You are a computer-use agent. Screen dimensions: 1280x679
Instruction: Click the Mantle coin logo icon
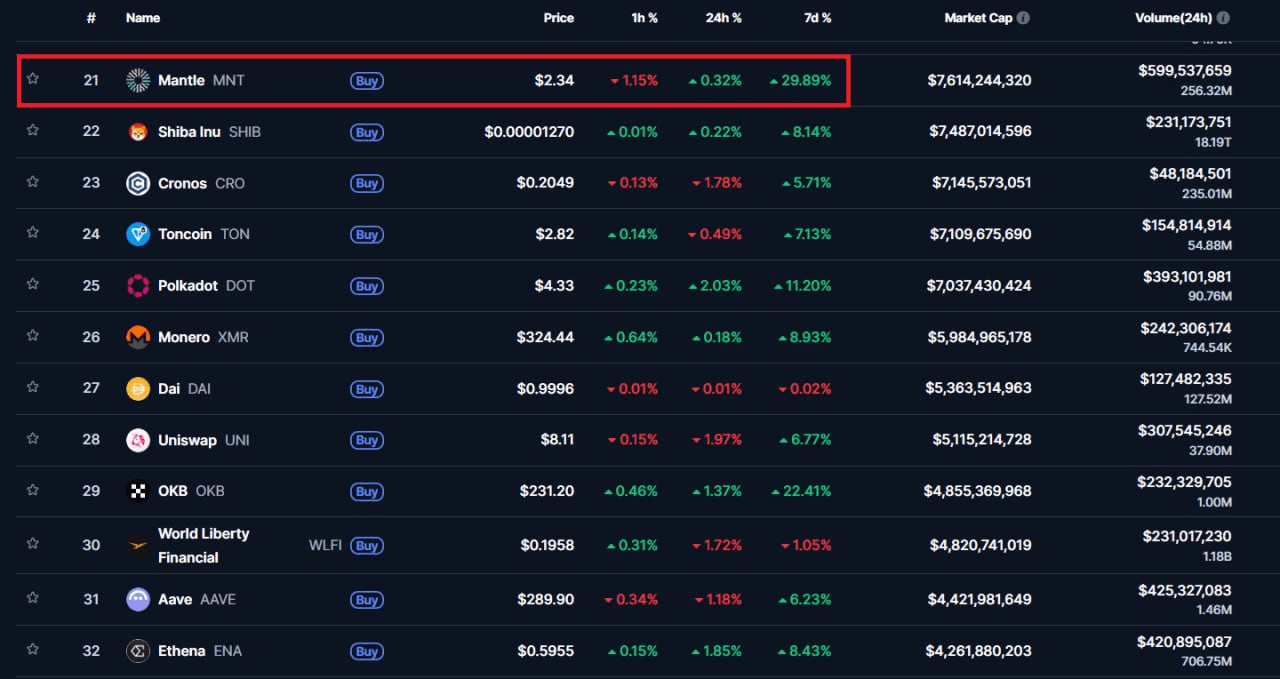(x=138, y=80)
